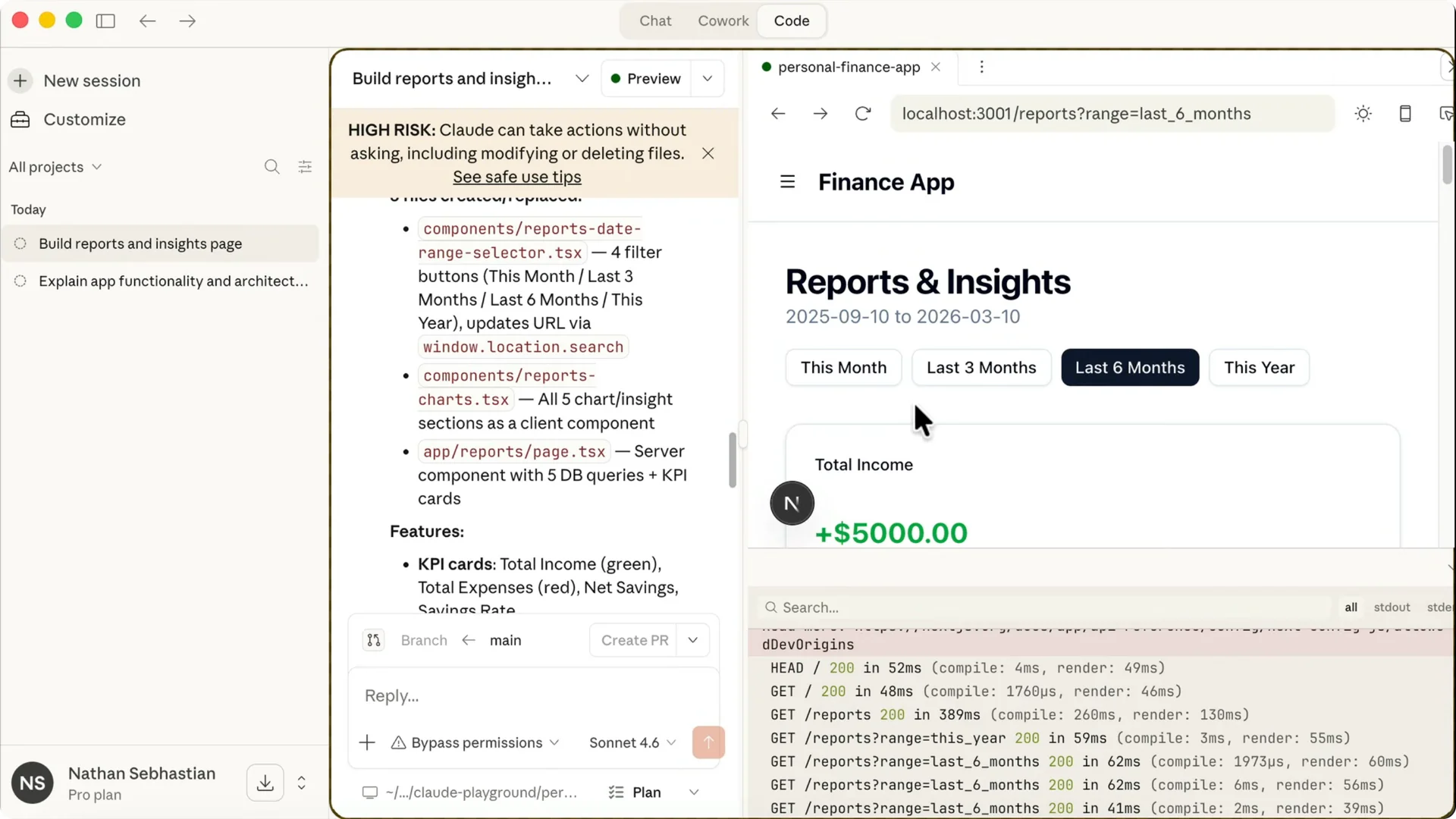The image size is (1456, 819).
Task: Click components/reports-charts.tsx file name
Action: 507,388
